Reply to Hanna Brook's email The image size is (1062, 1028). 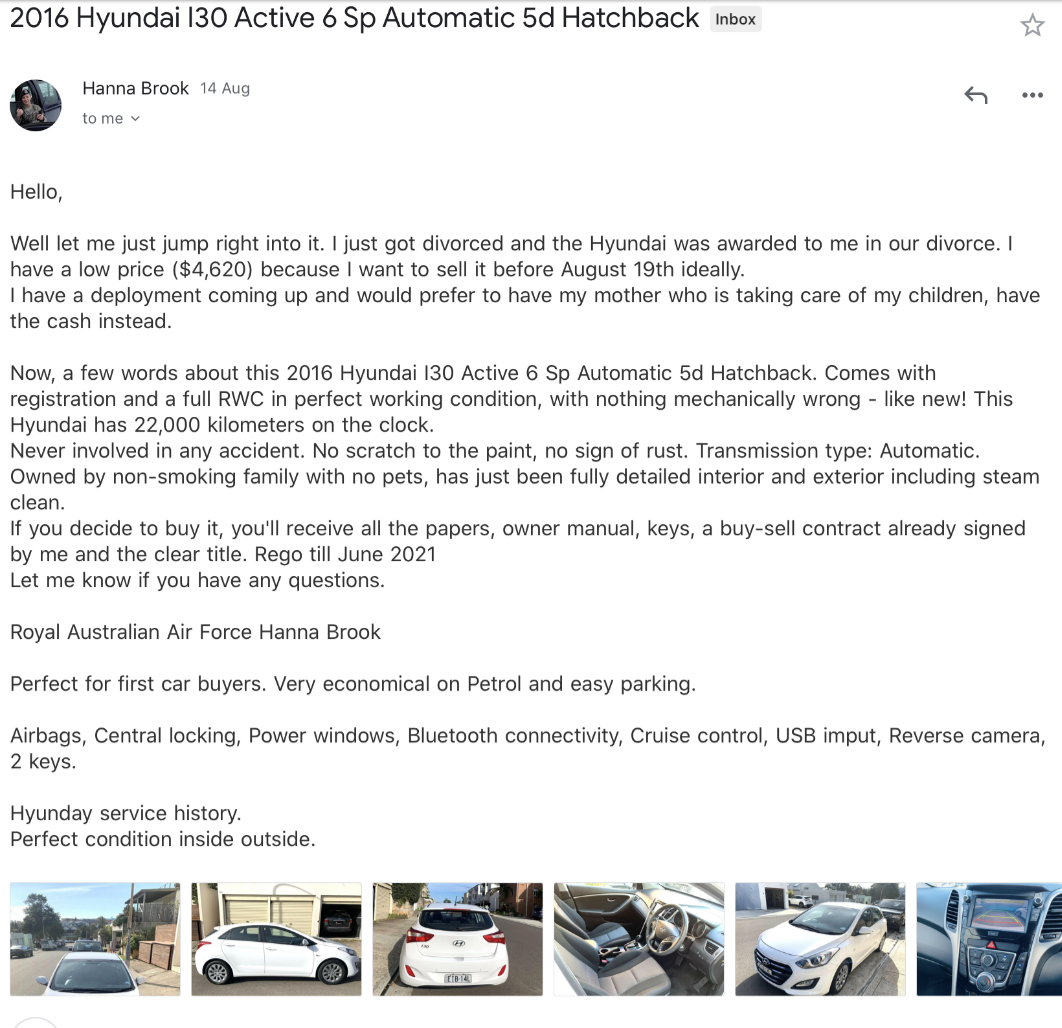click(975, 94)
